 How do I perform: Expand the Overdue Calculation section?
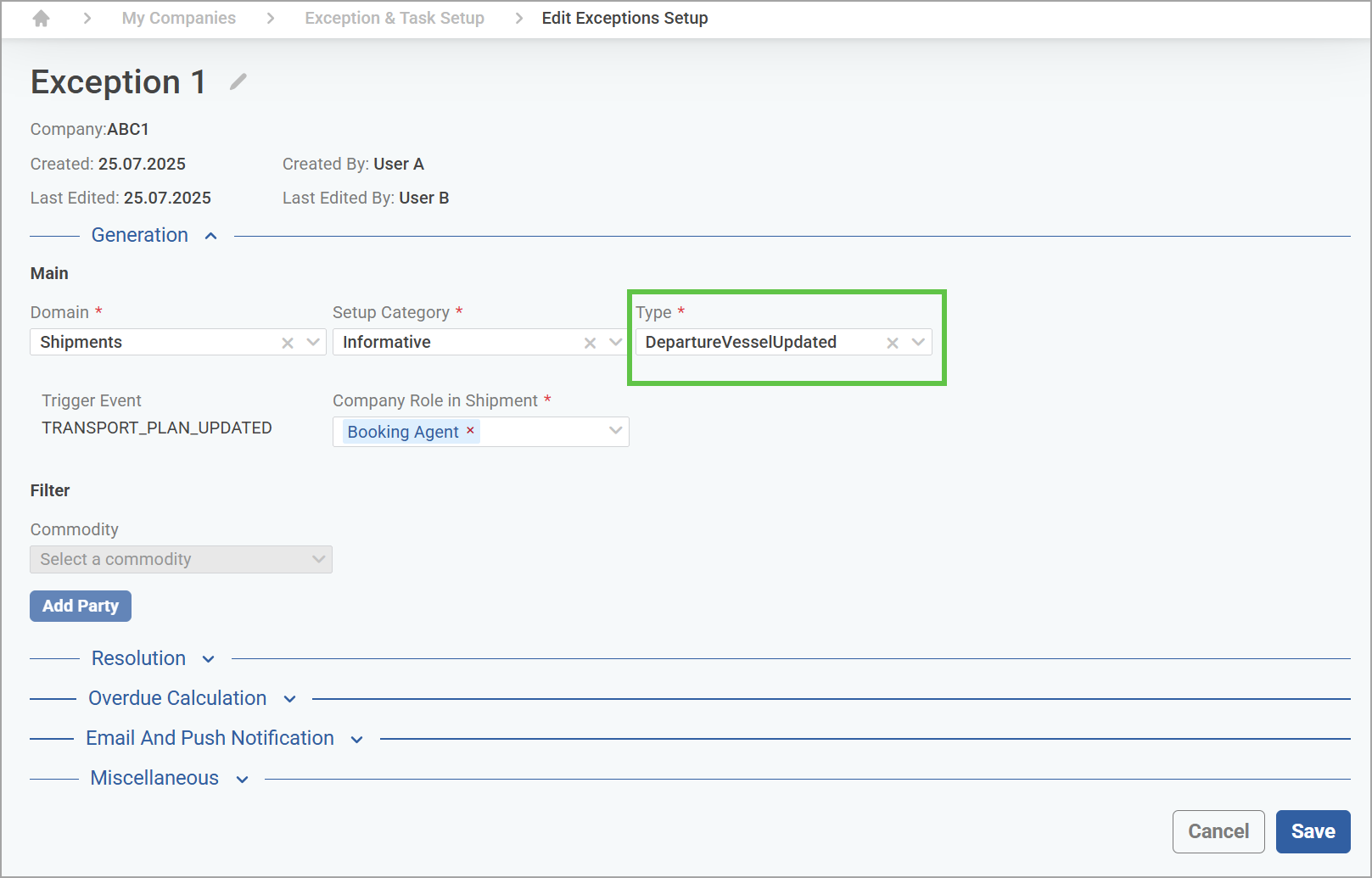(x=289, y=699)
